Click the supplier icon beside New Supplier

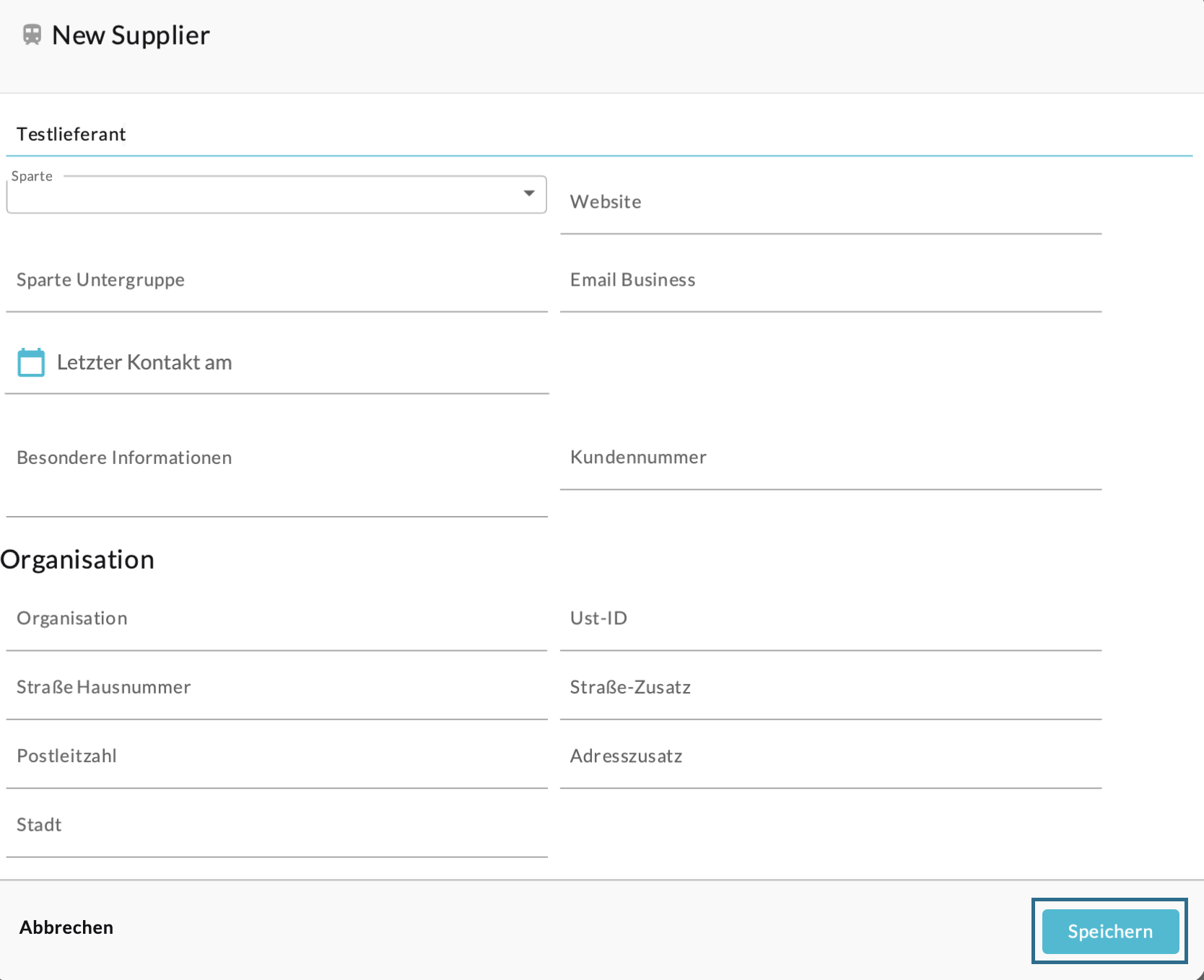[x=32, y=35]
